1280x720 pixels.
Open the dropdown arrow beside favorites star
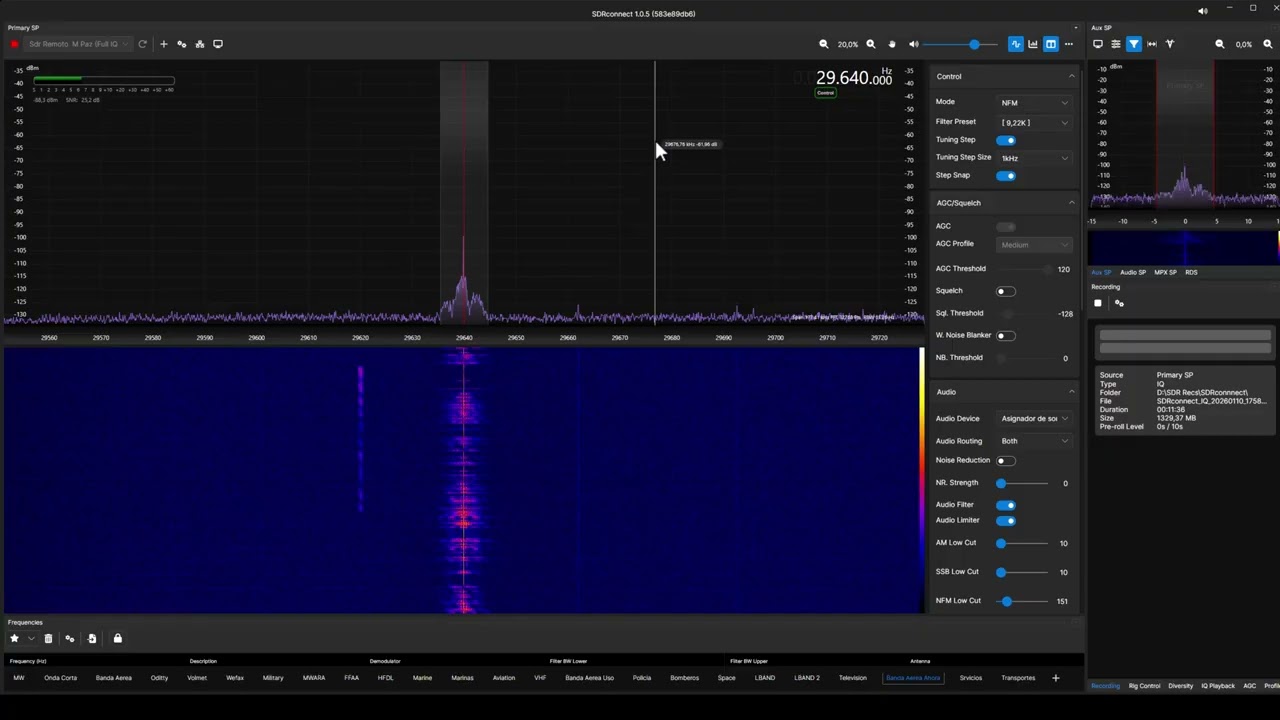[31, 638]
